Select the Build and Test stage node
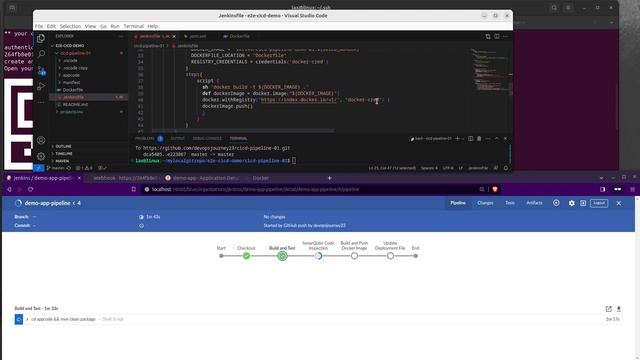640x360 pixels. [x=282, y=256]
